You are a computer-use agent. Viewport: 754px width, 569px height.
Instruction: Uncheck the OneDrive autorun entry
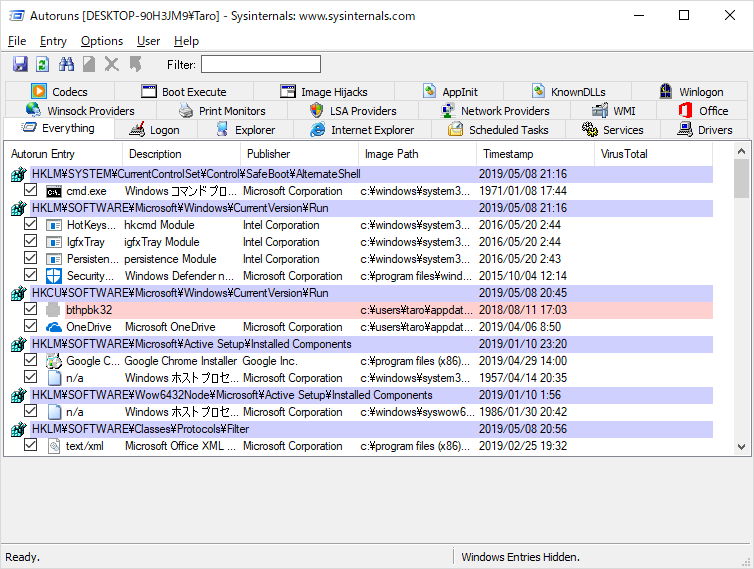(x=30, y=326)
